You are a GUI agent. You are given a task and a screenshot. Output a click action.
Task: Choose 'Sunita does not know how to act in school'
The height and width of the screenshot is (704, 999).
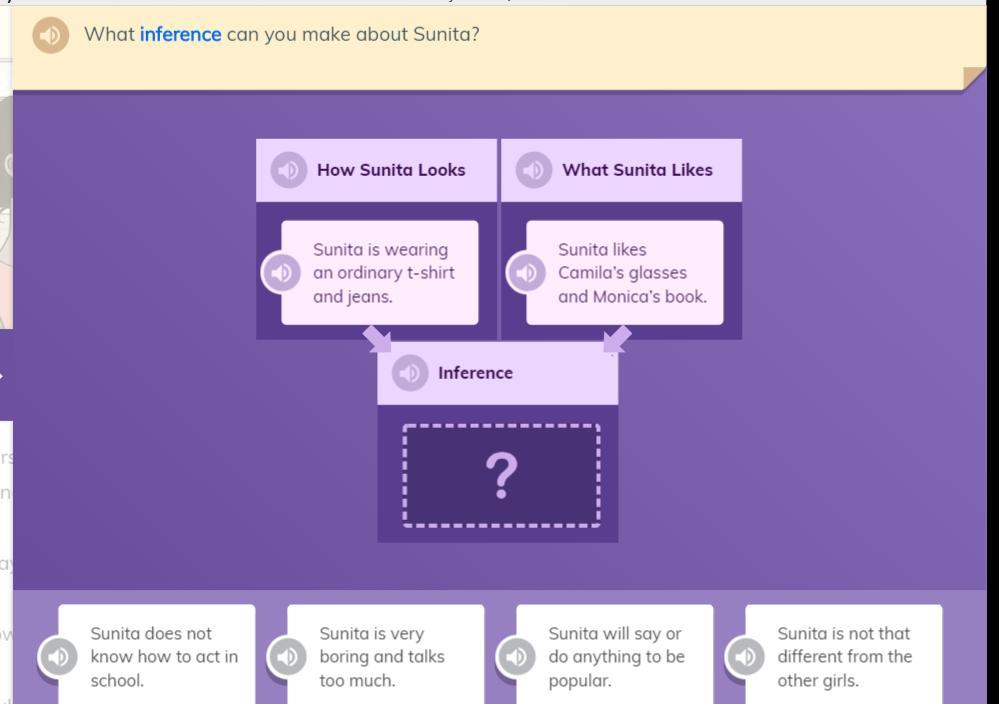click(x=164, y=656)
